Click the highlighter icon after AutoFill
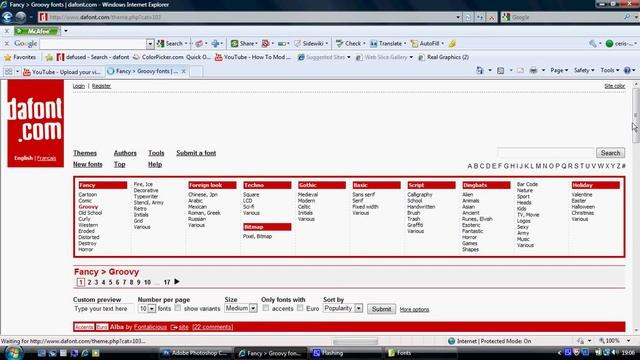640x360 pixels. tap(452, 43)
